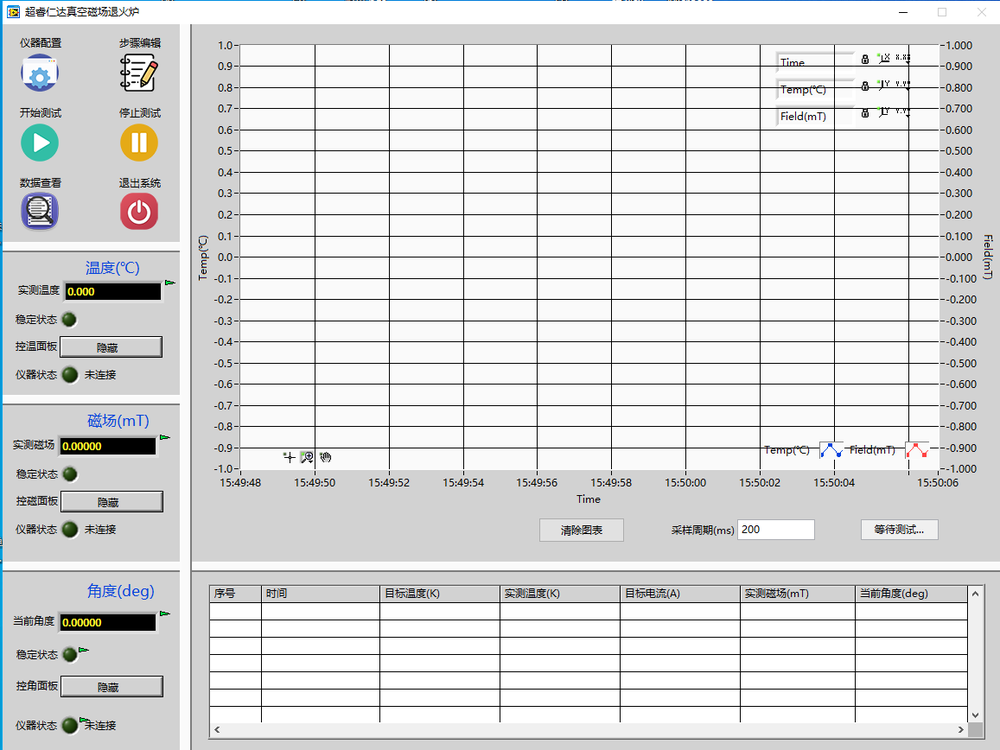Select the graph zoom tool
1000x750 pixels.
pos(307,457)
